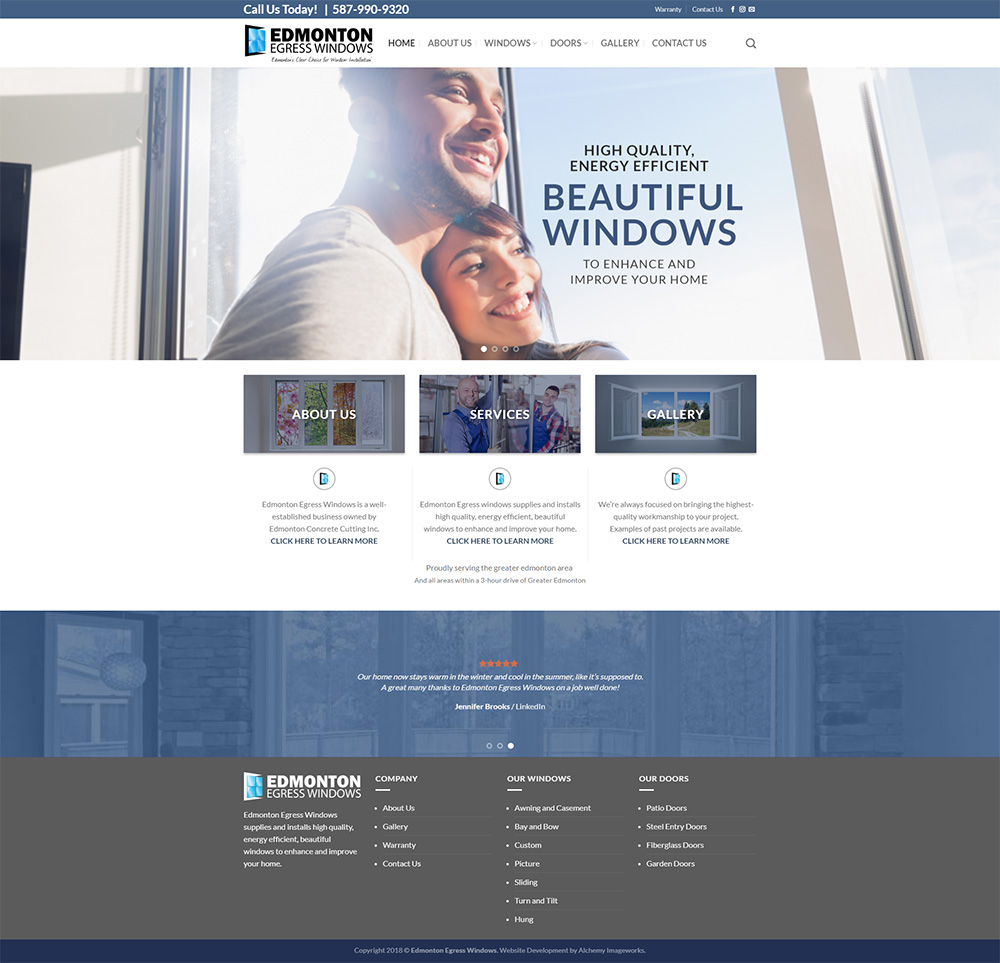The image size is (1000, 963).
Task: Expand the Doors menu dropdown
Action: coord(568,43)
